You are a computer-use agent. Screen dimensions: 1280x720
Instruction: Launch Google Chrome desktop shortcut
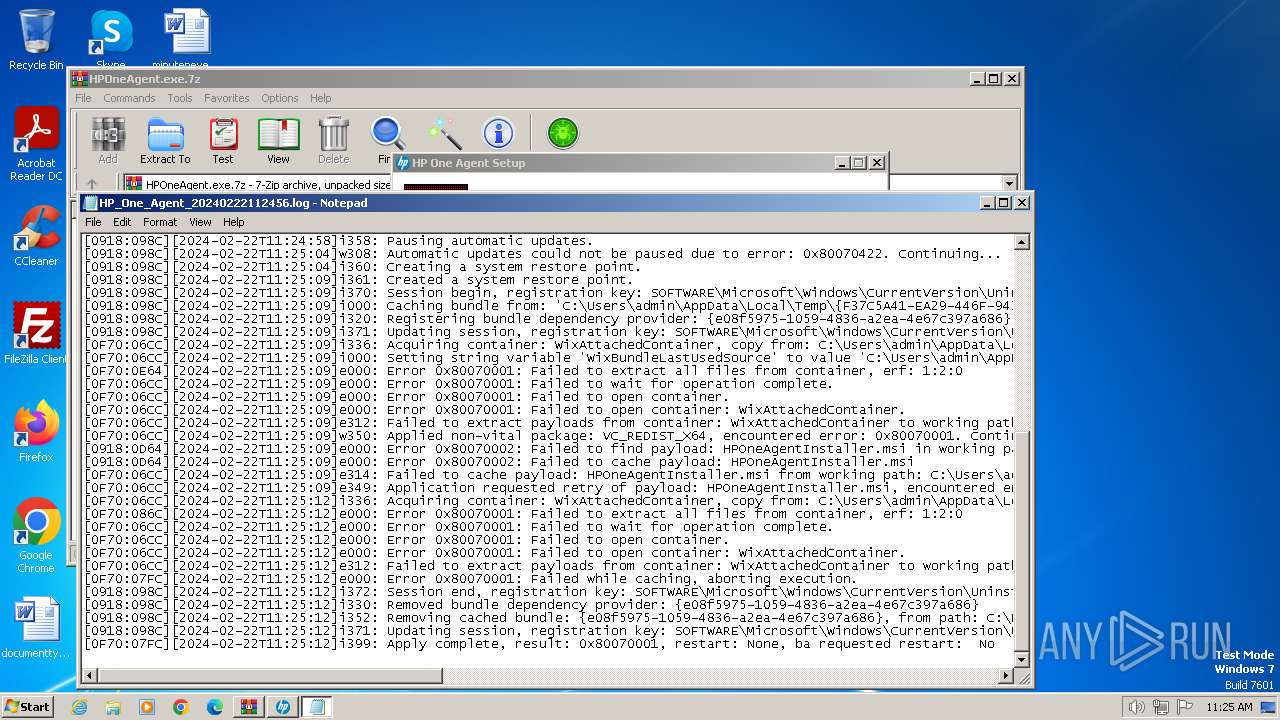(x=36, y=535)
